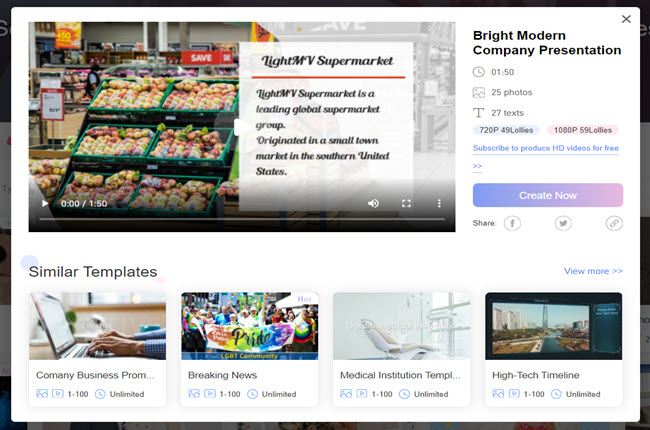Play the video using the player's play button
Screen dimensions: 650x430
[44, 203]
